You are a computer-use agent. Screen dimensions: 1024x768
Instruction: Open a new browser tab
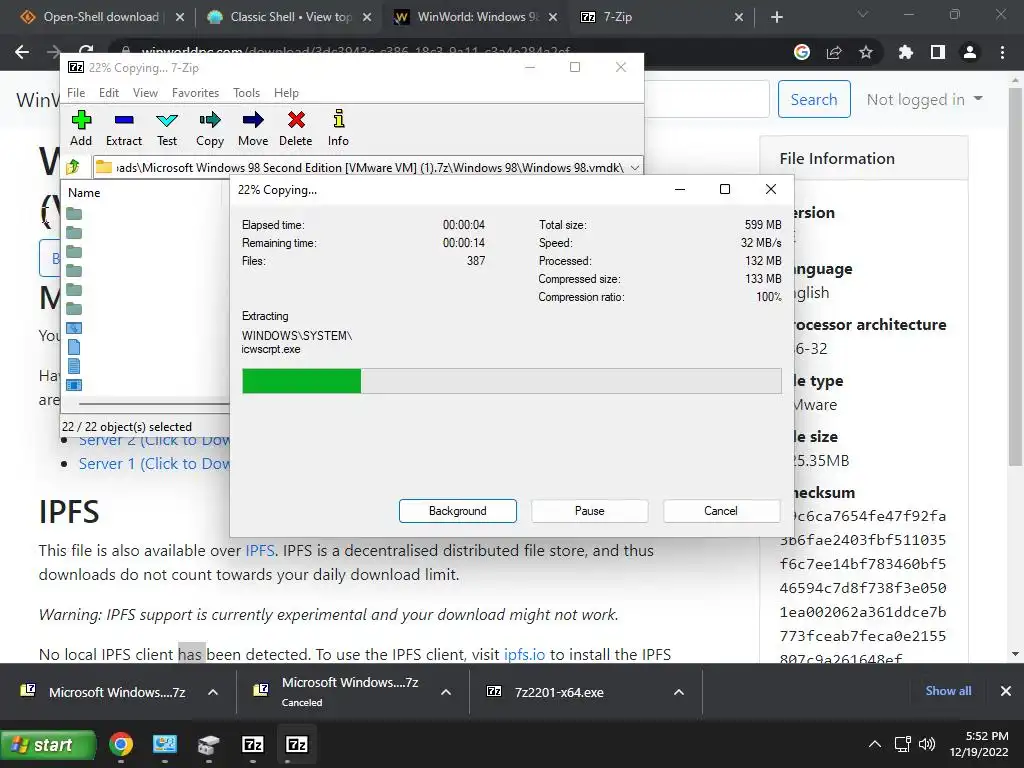[x=776, y=17]
